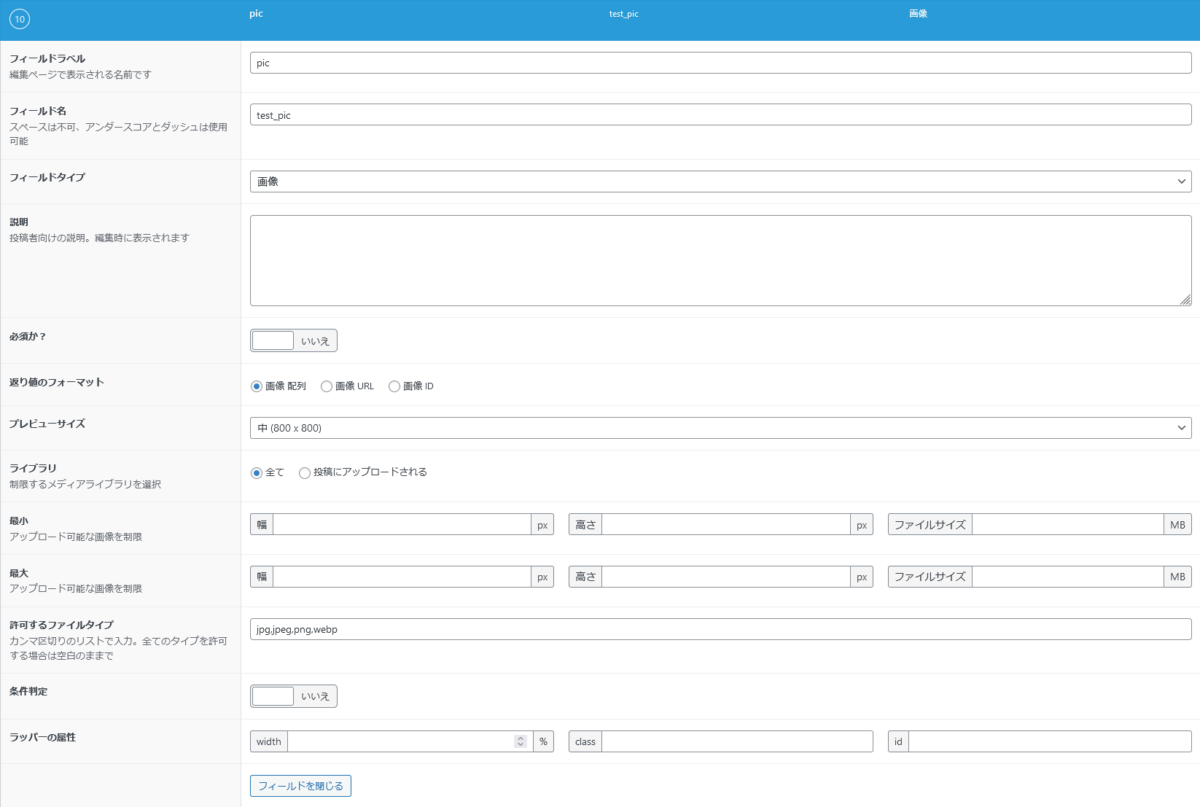1200x807 pixels.
Task: Click the "最大" setting label
Action: pyautogui.click(x=19, y=573)
